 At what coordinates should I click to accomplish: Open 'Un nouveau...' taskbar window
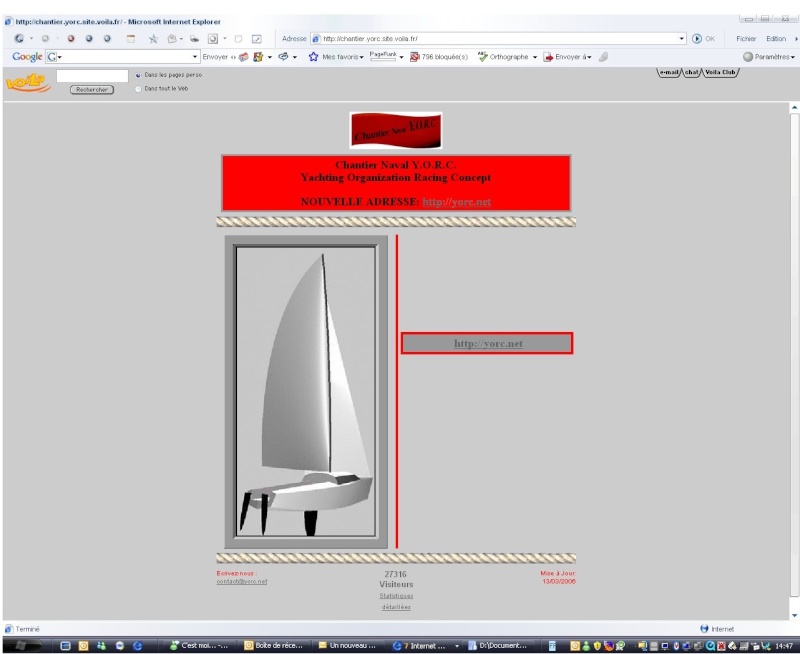[x=348, y=646]
